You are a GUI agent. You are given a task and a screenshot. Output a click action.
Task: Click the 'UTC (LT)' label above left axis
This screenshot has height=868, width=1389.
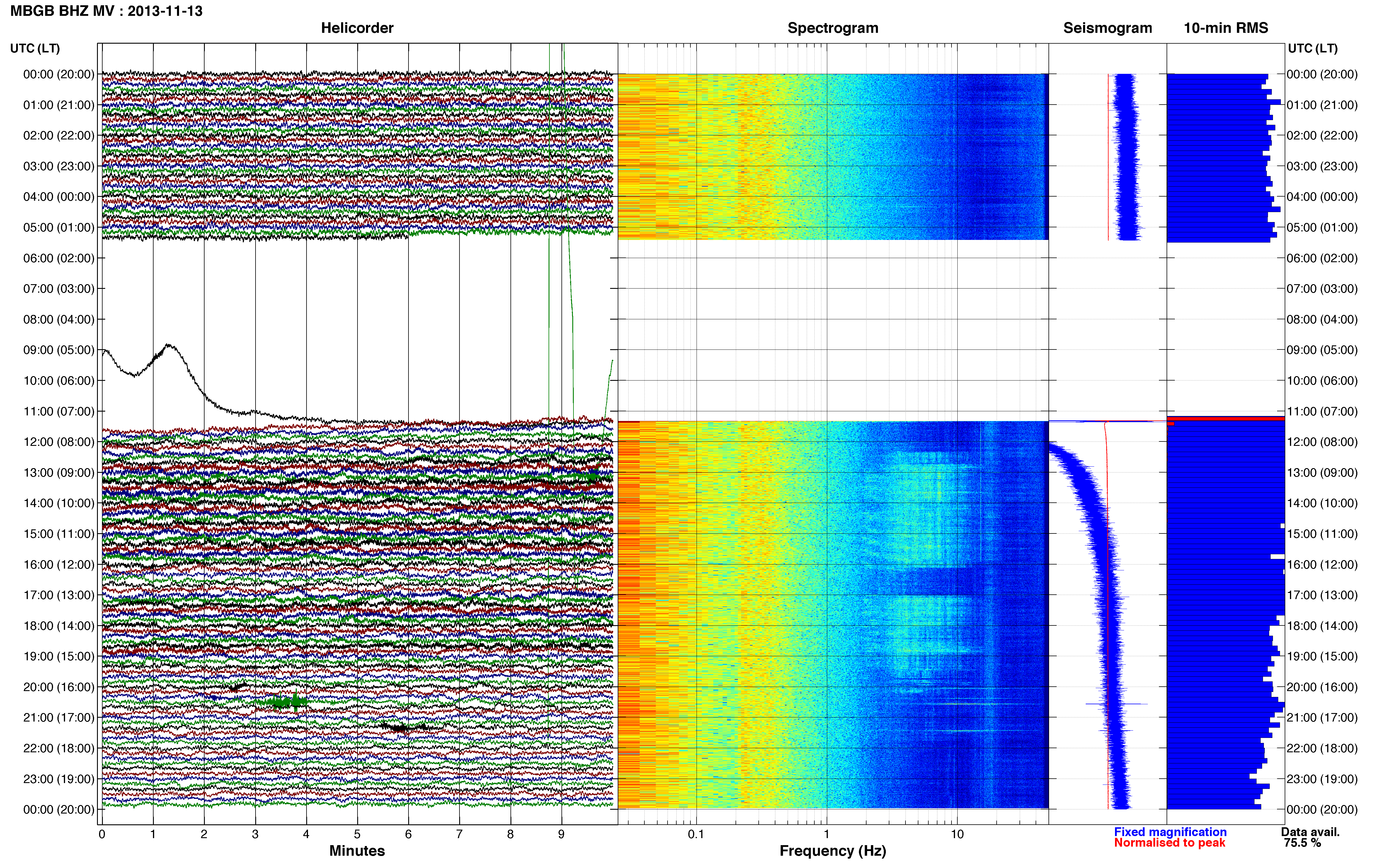click(x=35, y=48)
